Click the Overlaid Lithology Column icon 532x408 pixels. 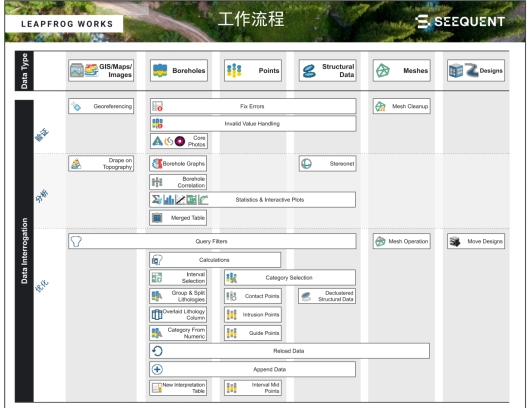tap(157, 315)
